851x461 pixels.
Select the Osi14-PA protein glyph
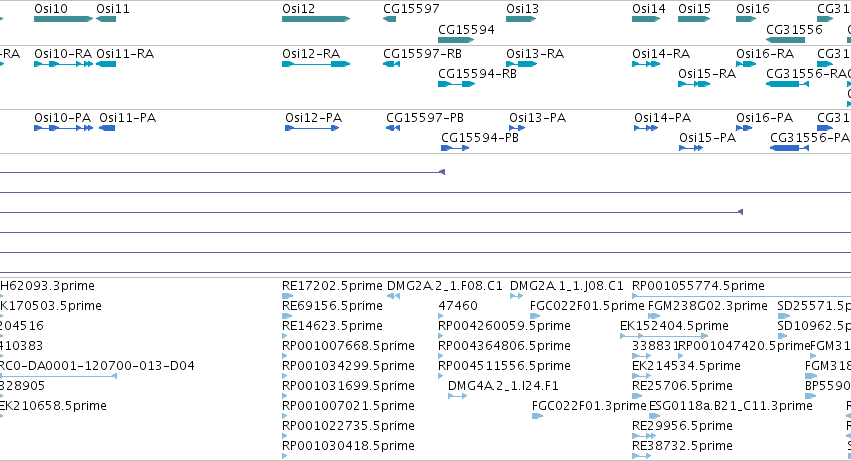pyautogui.click(x=646, y=128)
